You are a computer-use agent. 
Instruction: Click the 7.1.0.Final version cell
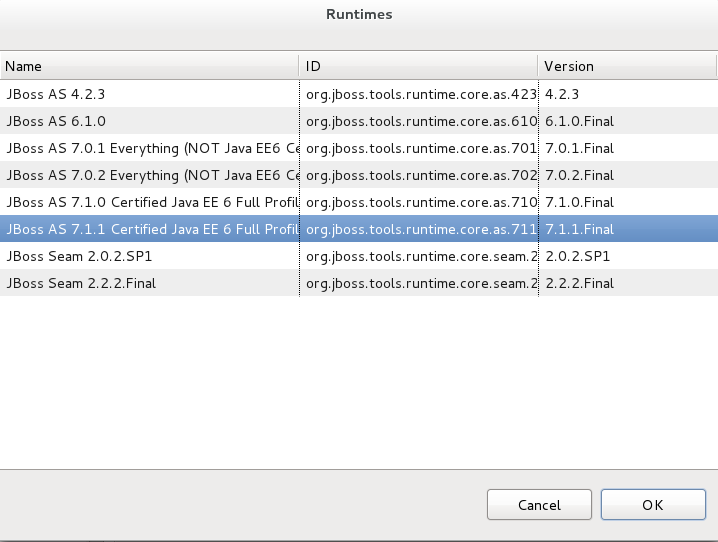[x=579, y=202]
